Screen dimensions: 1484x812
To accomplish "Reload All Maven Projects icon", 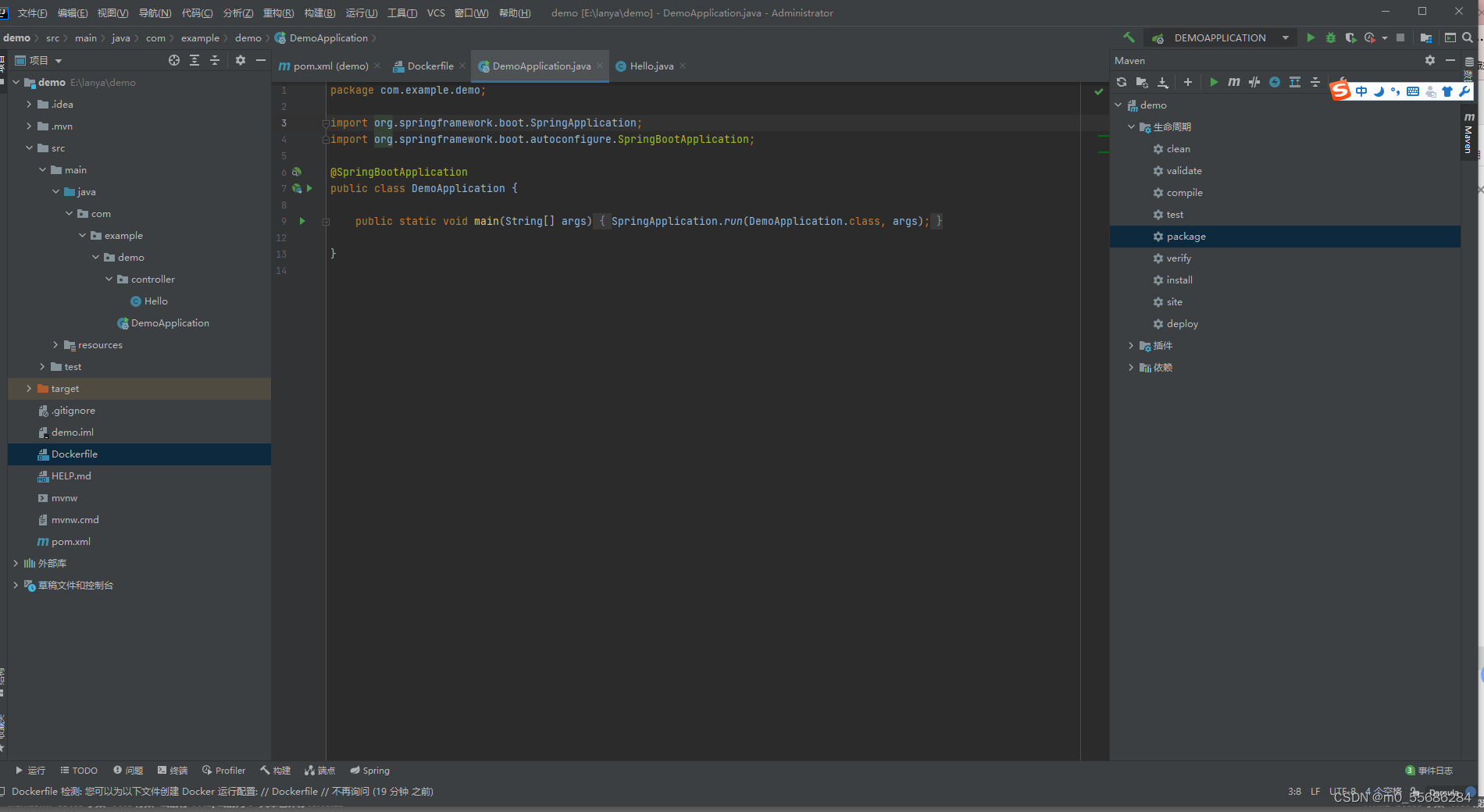I will 1122,82.
